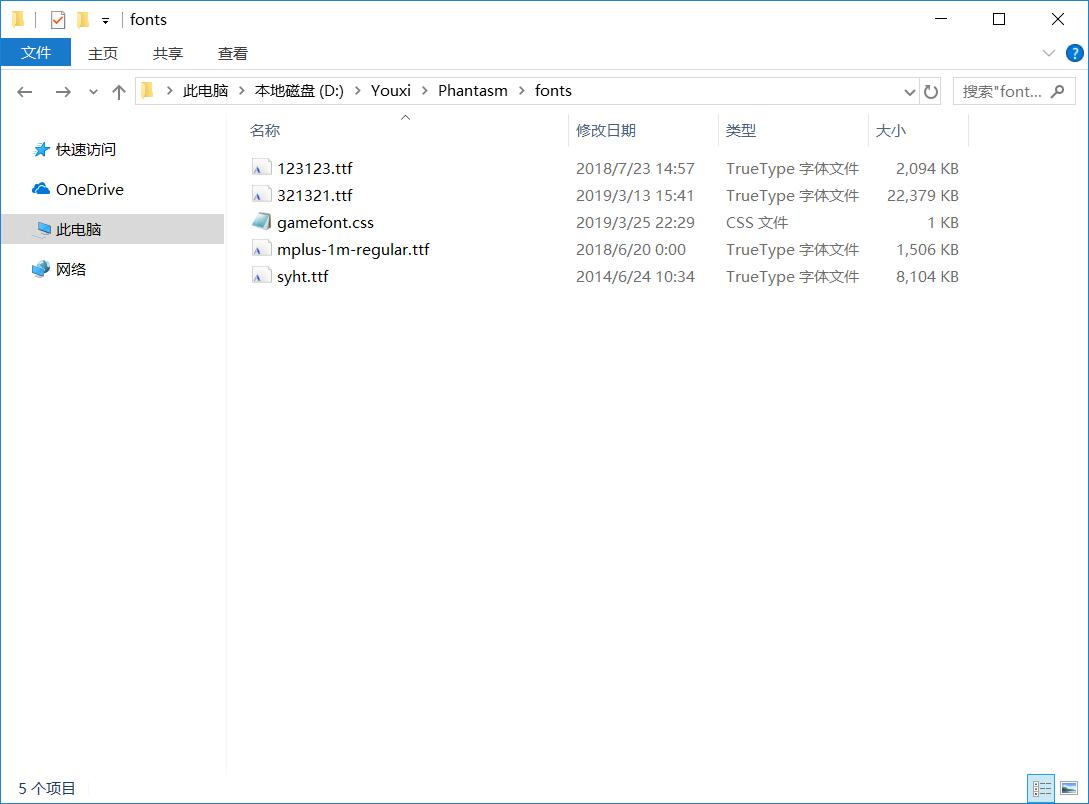1089x804 pixels.
Task: Click the font icon of 321321.ttf
Action: pyautogui.click(x=261, y=195)
